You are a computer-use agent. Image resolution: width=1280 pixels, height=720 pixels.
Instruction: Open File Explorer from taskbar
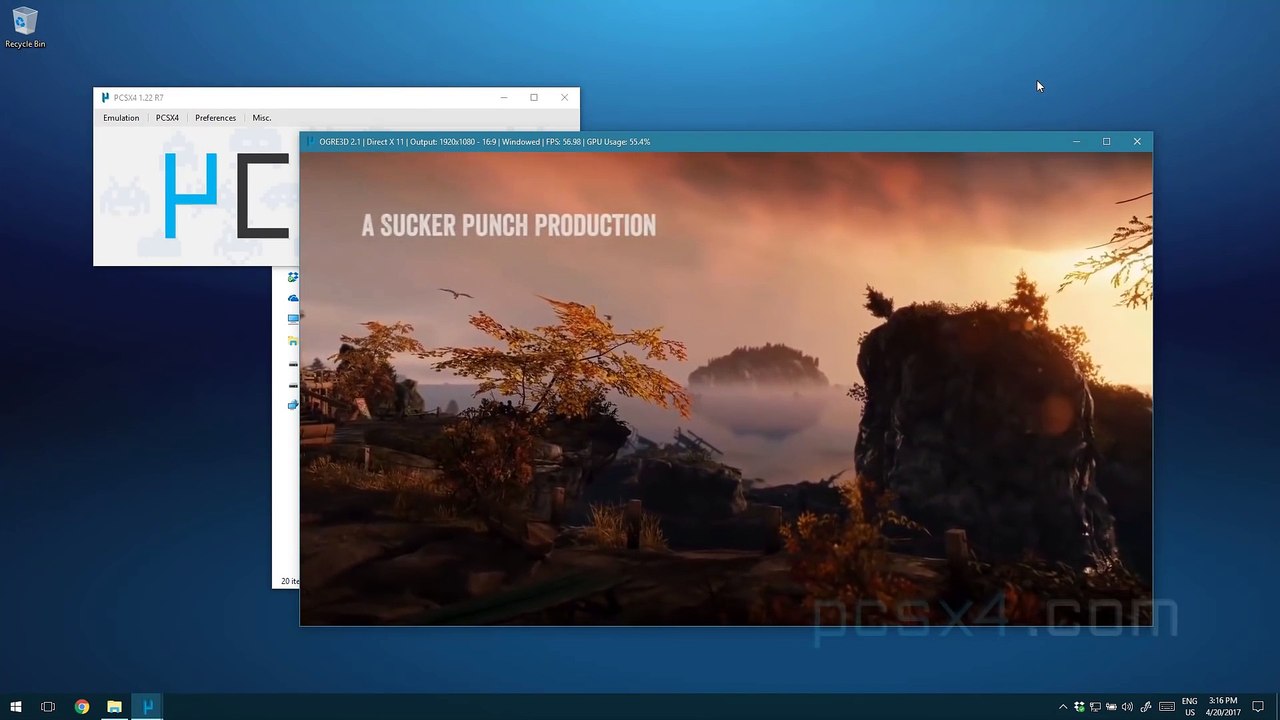pos(114,707)
